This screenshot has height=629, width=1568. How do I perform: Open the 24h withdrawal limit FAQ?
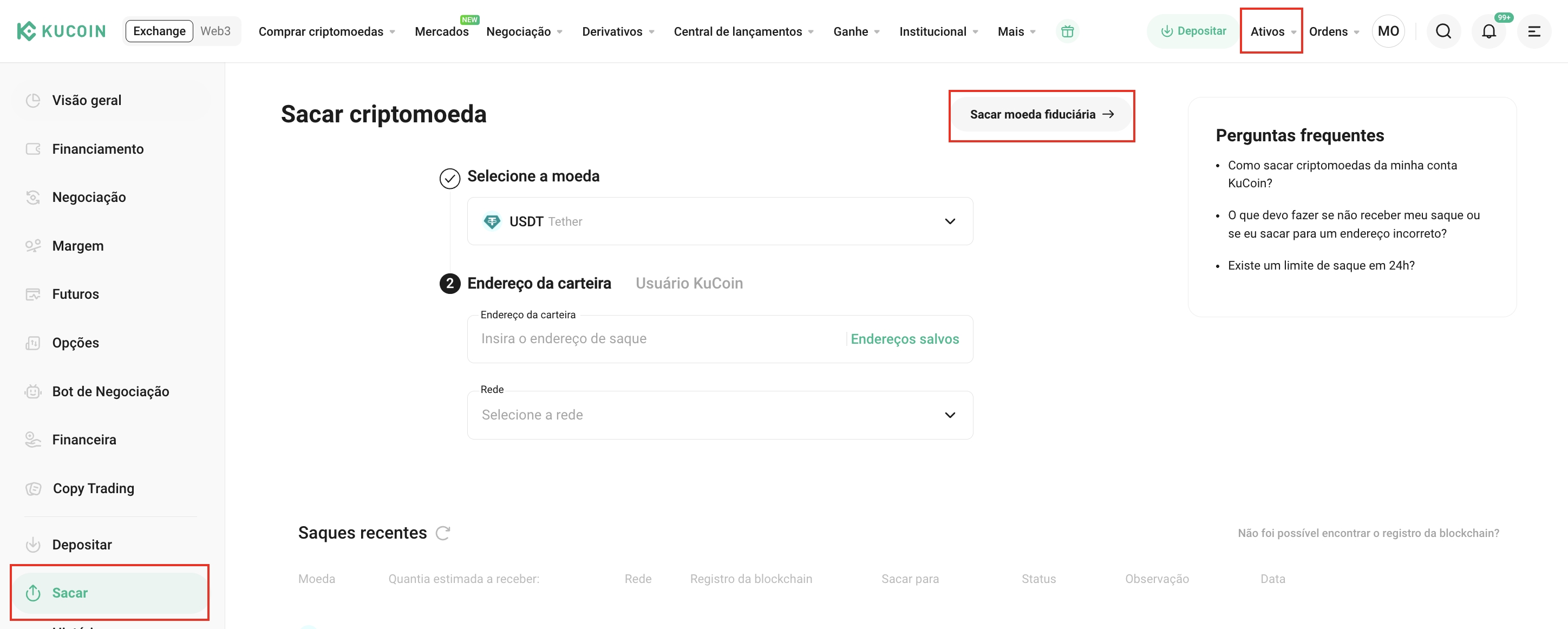pos(1321,265)
